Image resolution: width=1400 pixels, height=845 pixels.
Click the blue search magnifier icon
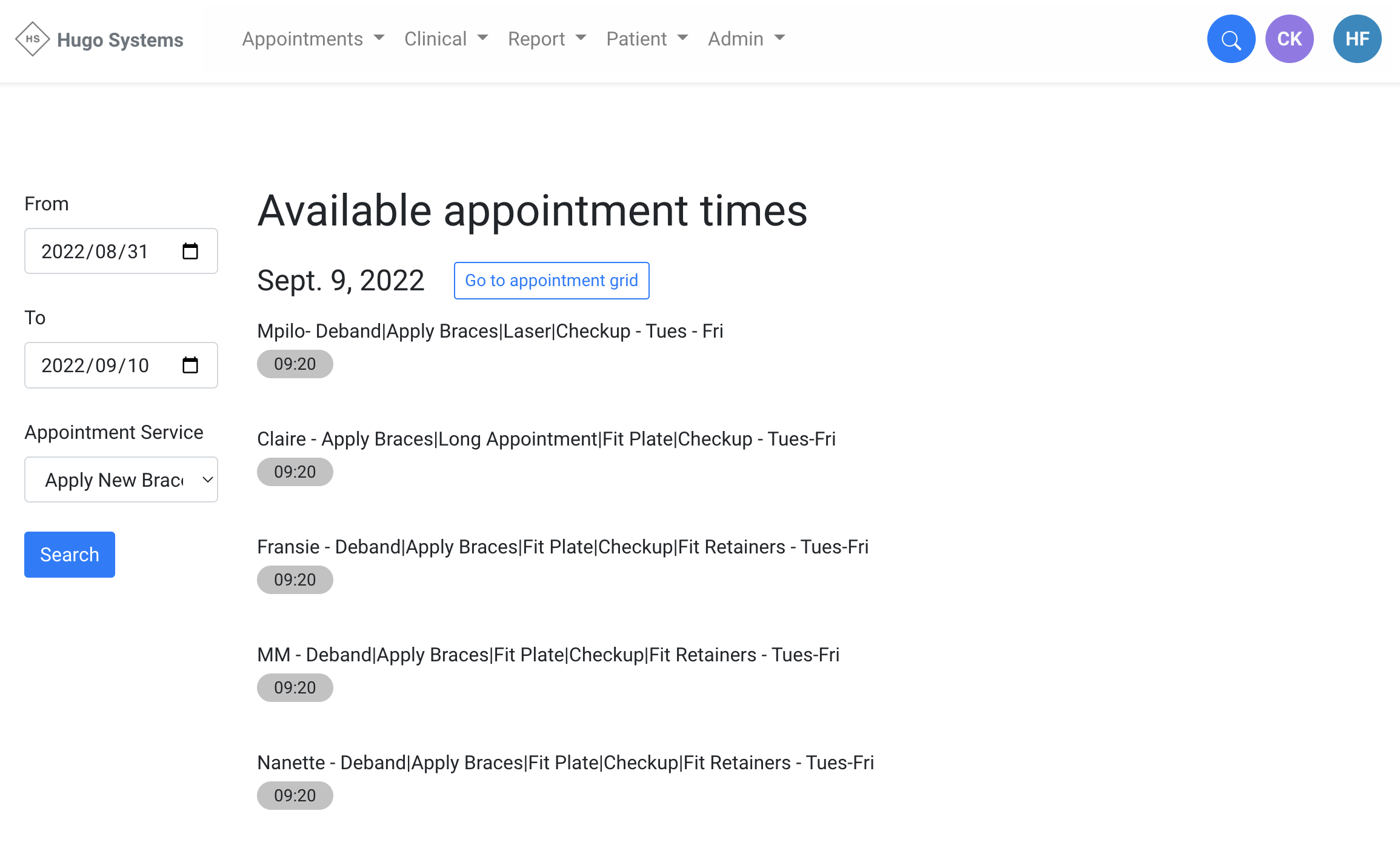(1231, 39)
